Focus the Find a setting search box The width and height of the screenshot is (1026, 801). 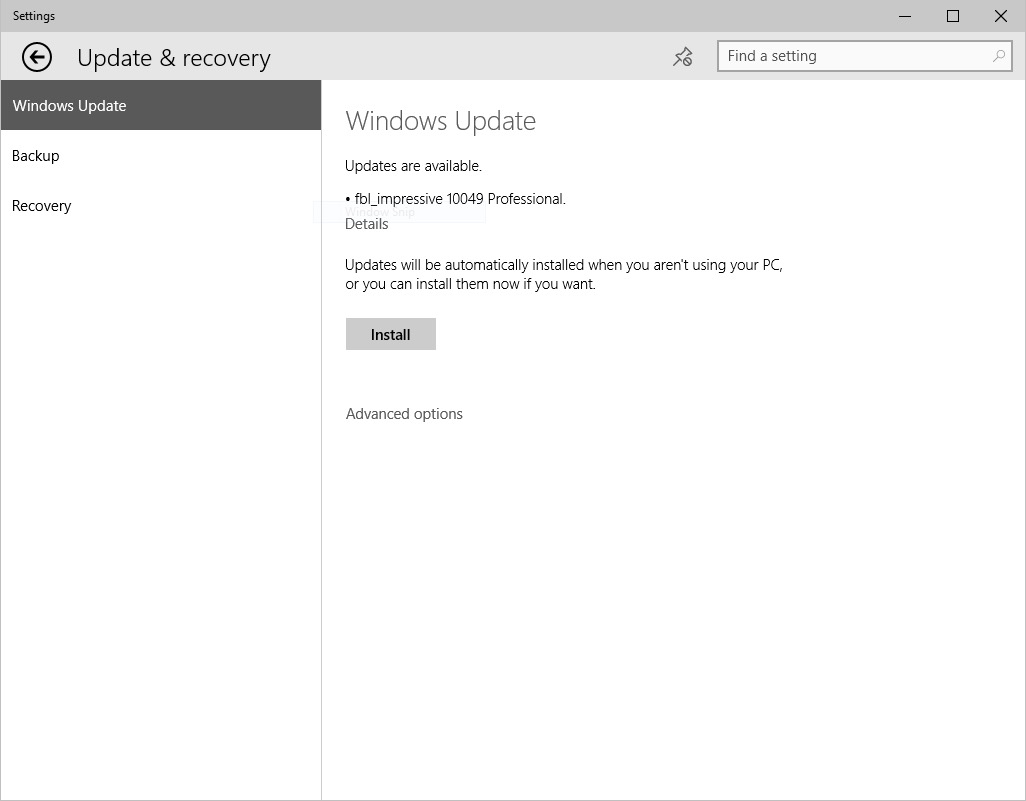tap(864, 56)
